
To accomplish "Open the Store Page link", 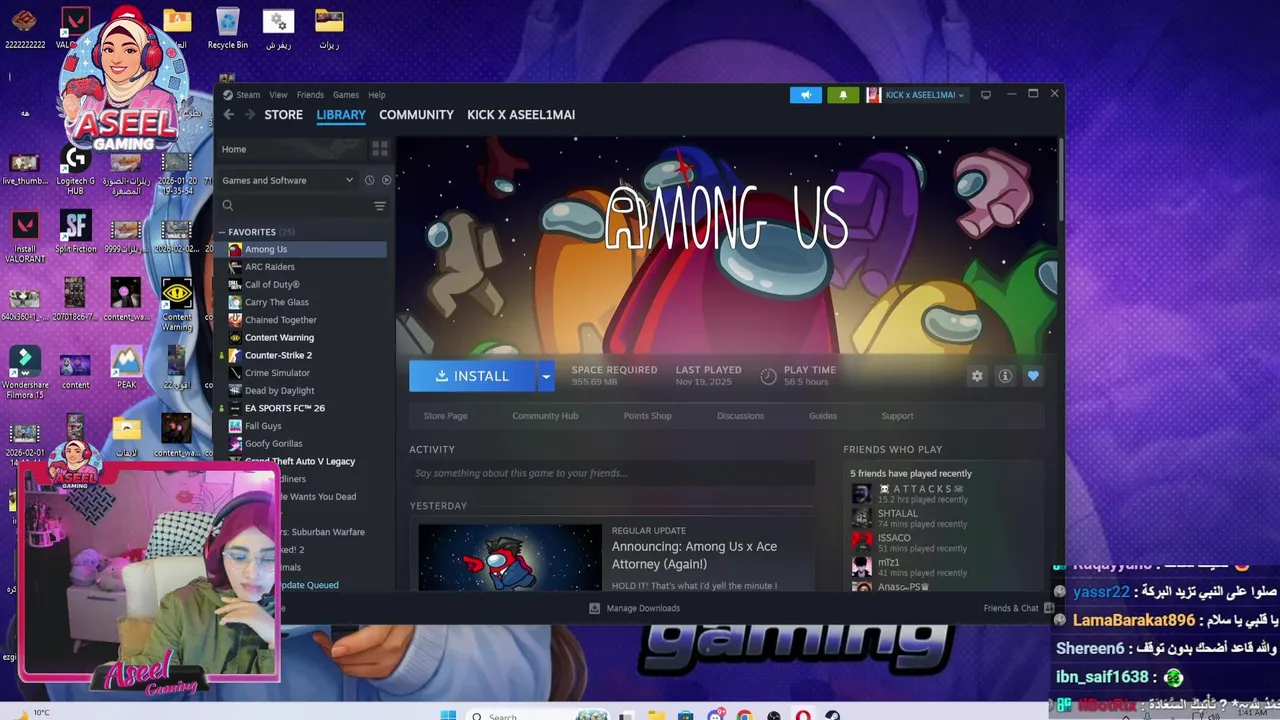I will click(445, 416).
